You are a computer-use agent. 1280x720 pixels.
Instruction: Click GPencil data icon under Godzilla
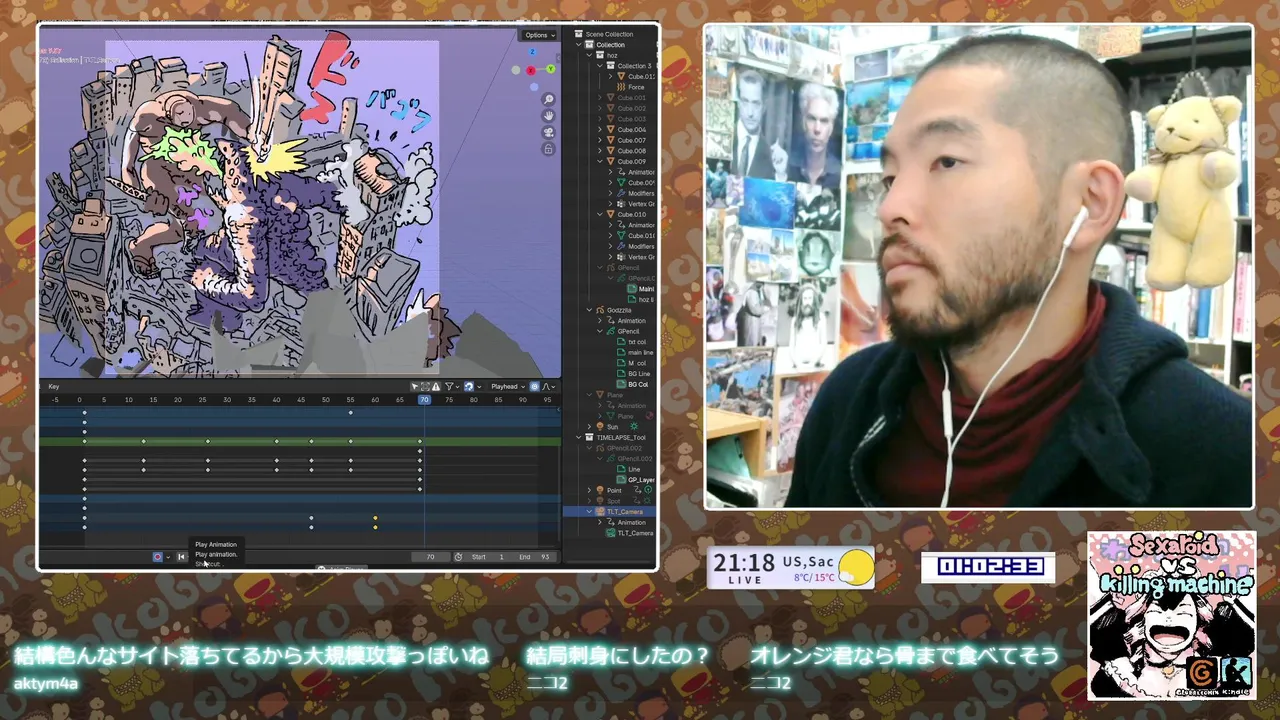click(610, 331)
